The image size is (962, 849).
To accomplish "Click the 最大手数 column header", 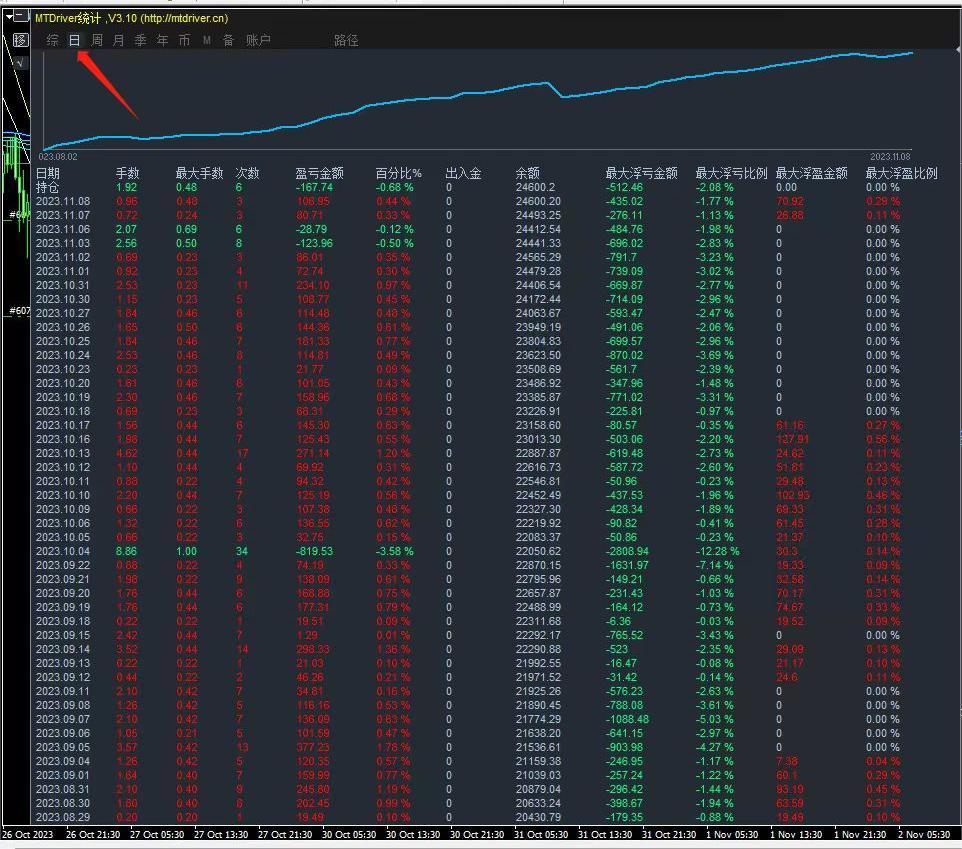I will 199,173.
